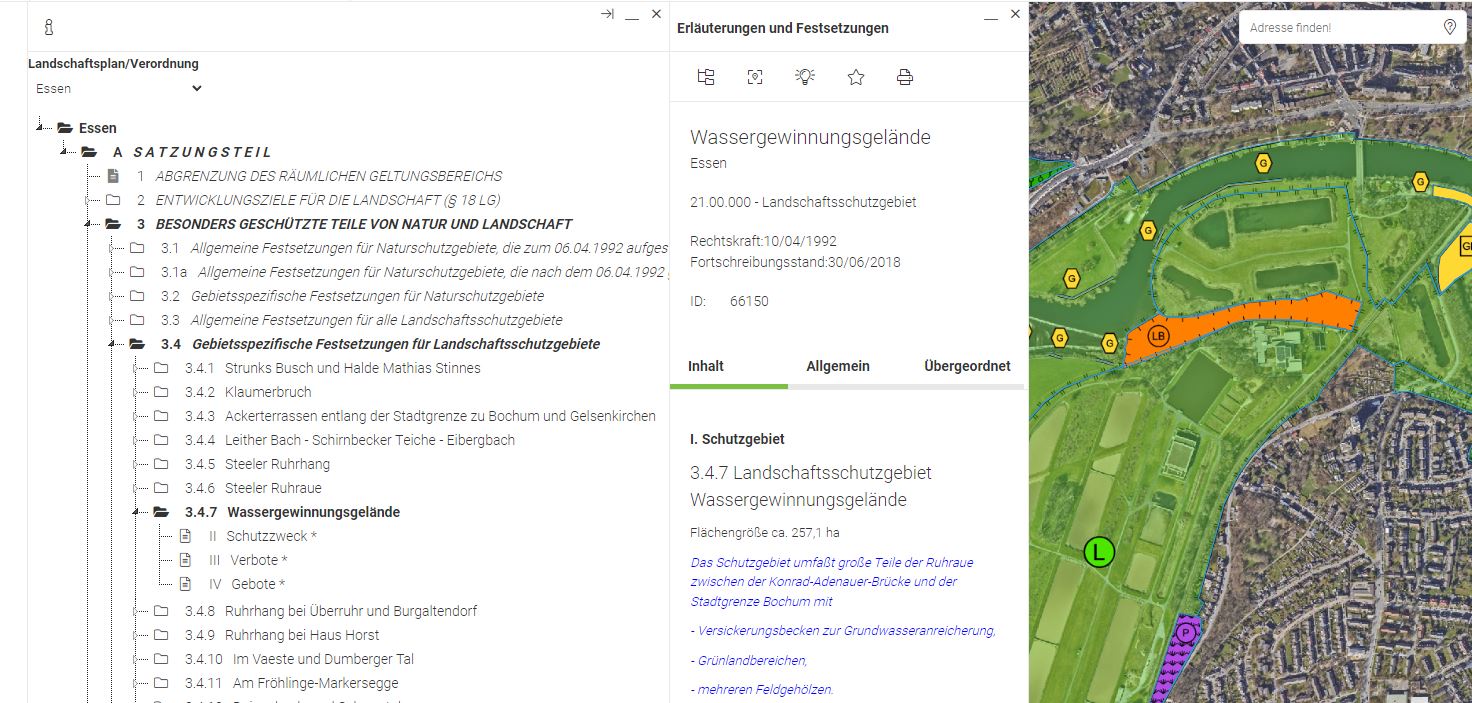Click the tree structure icon in details toolbar
This screenshot has width=1472, height=703.
[x=706, y=77]
